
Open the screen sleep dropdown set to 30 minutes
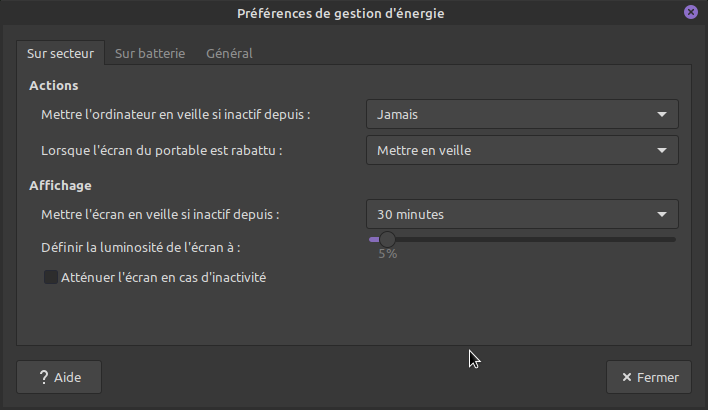521,214
